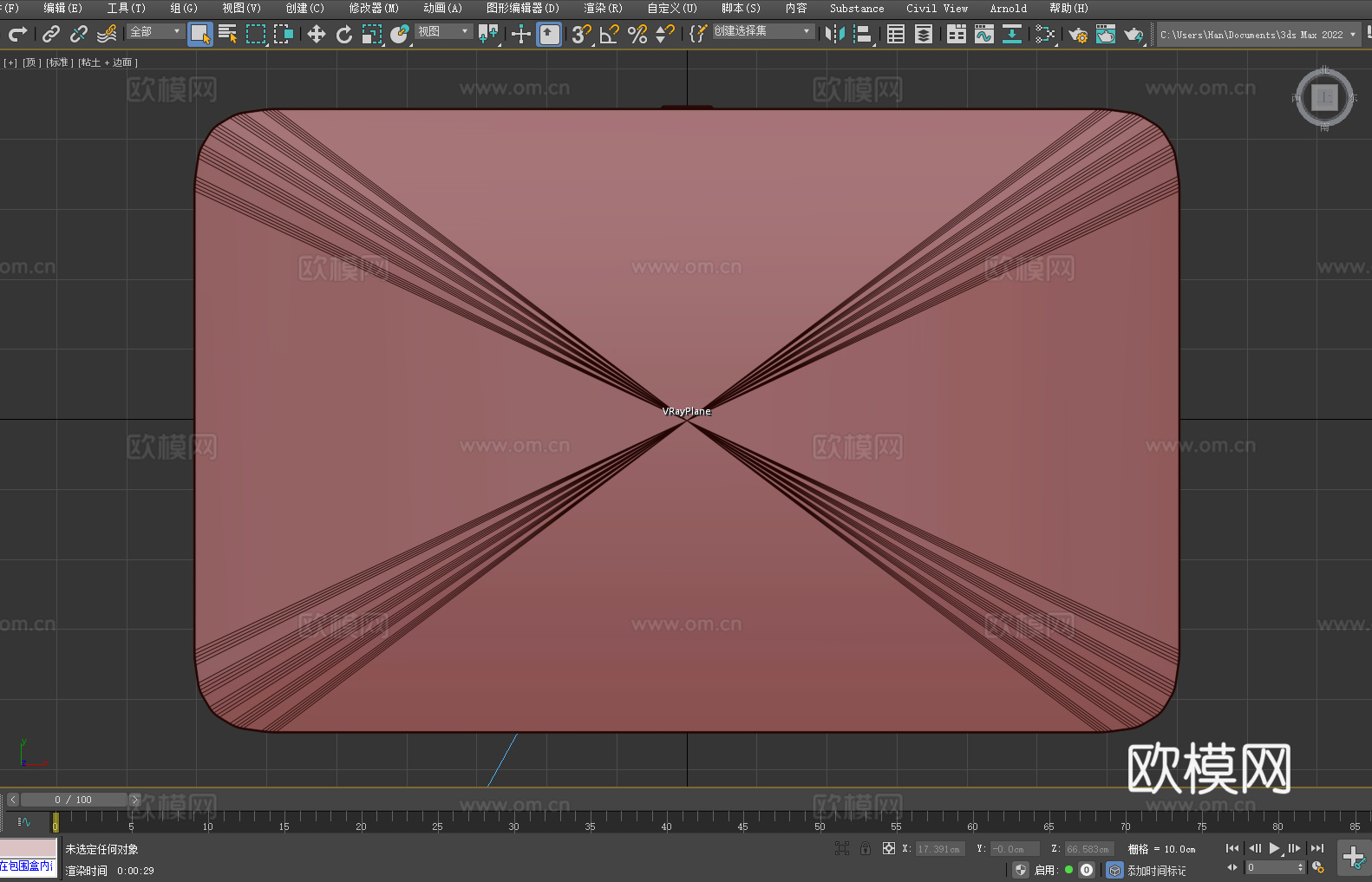The height and width of the screenshot is (882, 1372).
Task: Click the [顶] viewport view label
Action: pyautogui.click(x=32, y=62)
